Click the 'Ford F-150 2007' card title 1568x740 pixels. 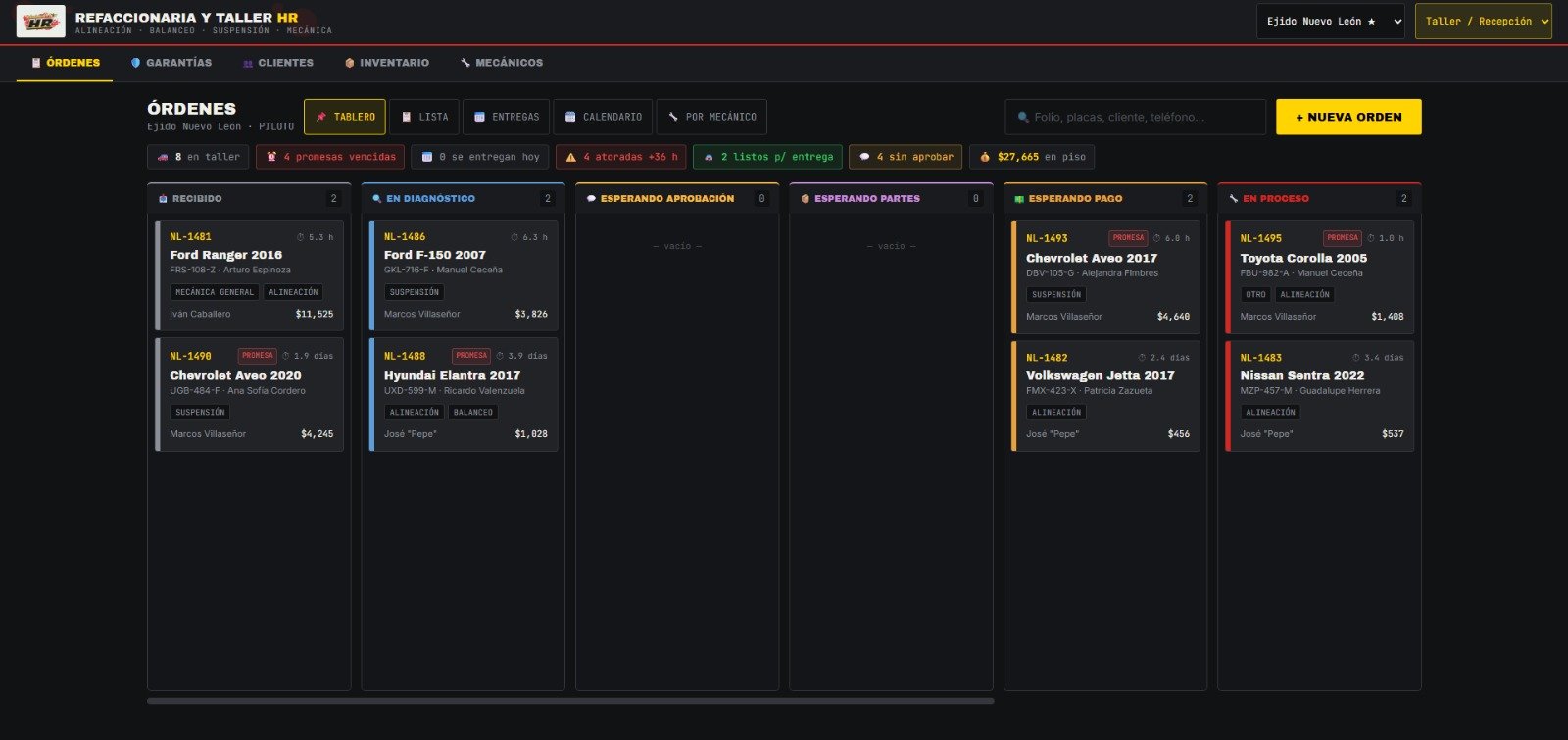pos(435,255)
